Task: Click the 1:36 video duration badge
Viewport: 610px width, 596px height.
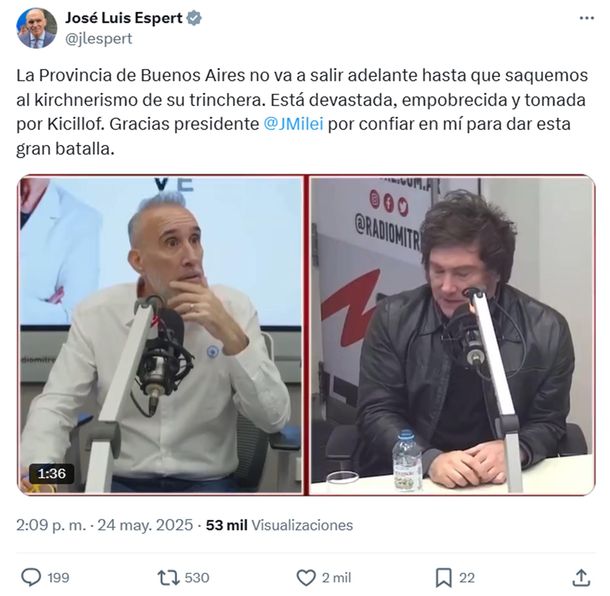Action: (52, 473)
